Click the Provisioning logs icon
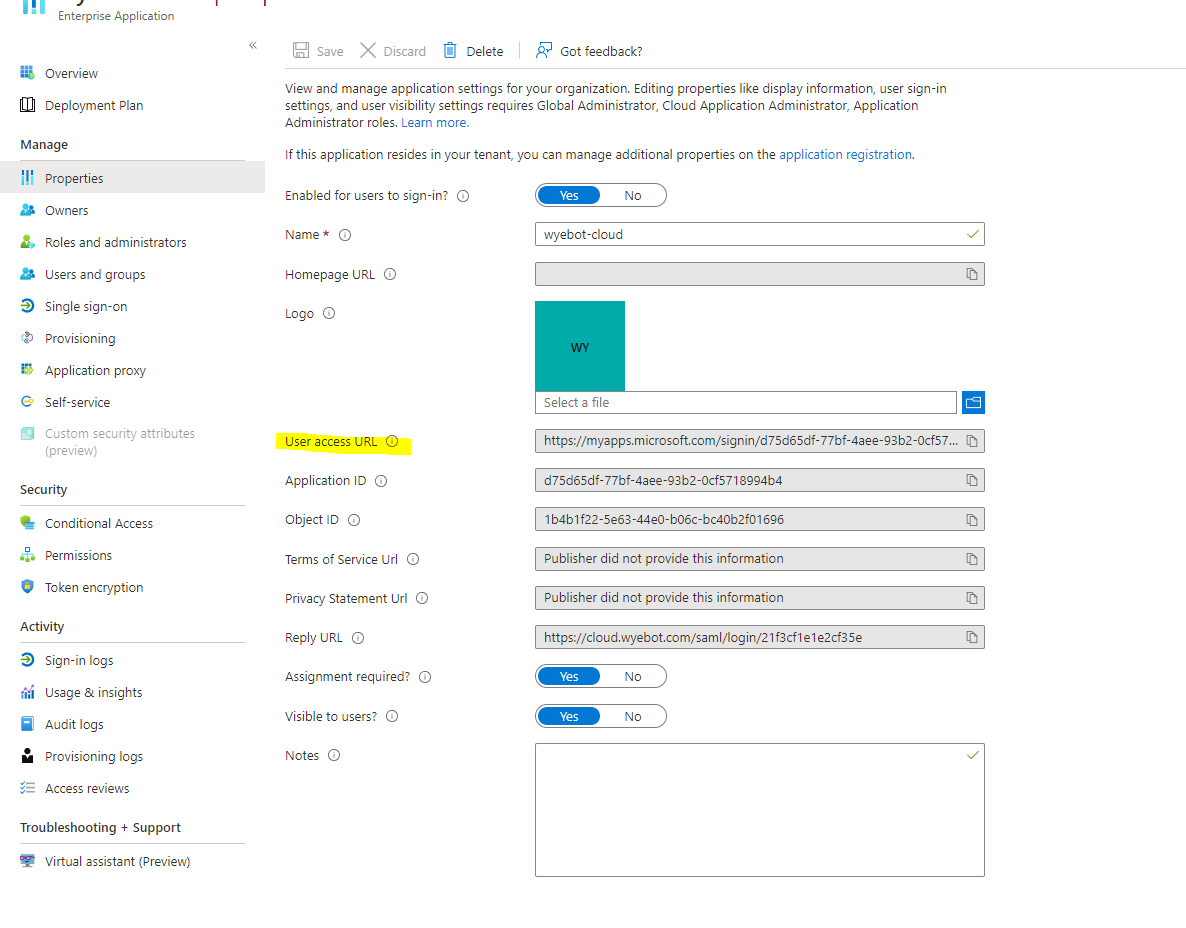1186x928 pixels. click(x=27, y=756)
